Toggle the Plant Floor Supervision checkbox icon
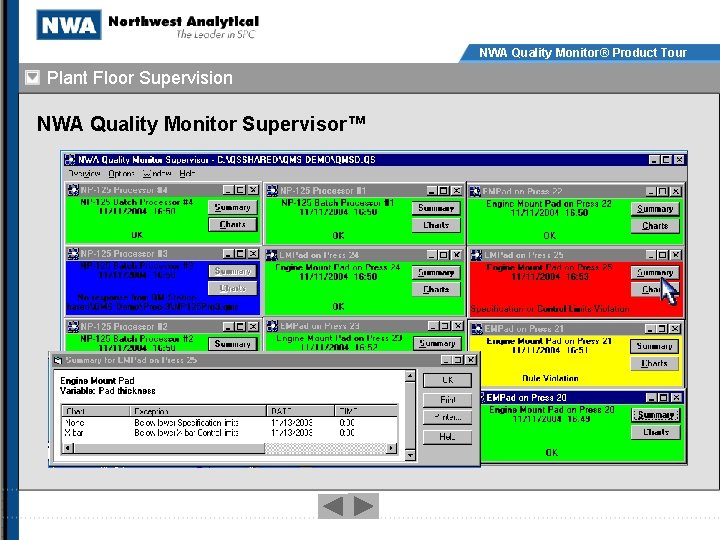Image resolution: width=720 pixels, height=540 pixels. coord(33,78)
